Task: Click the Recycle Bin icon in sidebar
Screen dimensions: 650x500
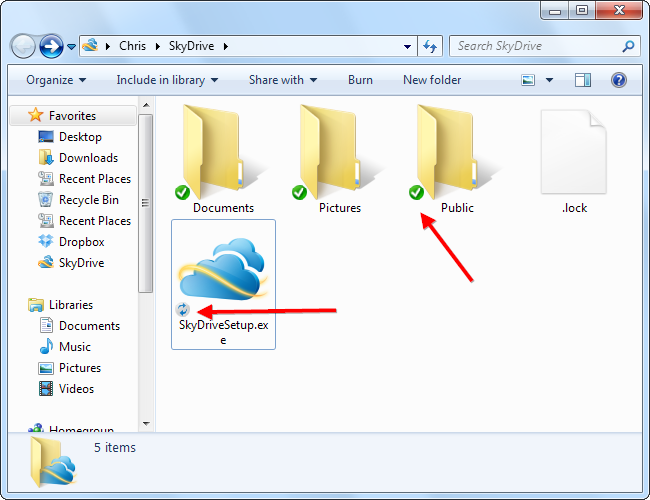Action: (x=46, y=200)
